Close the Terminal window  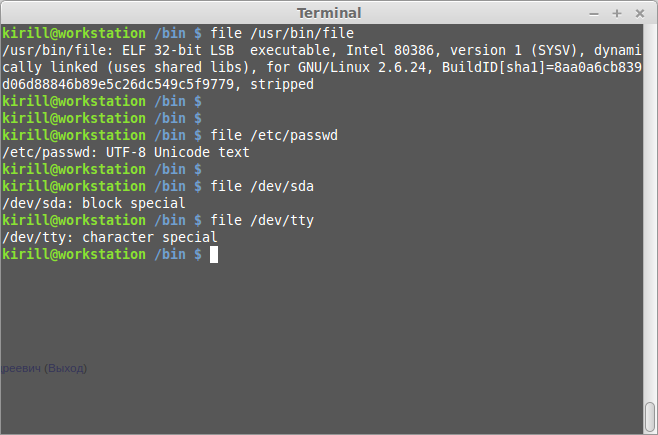coord(640,12)
